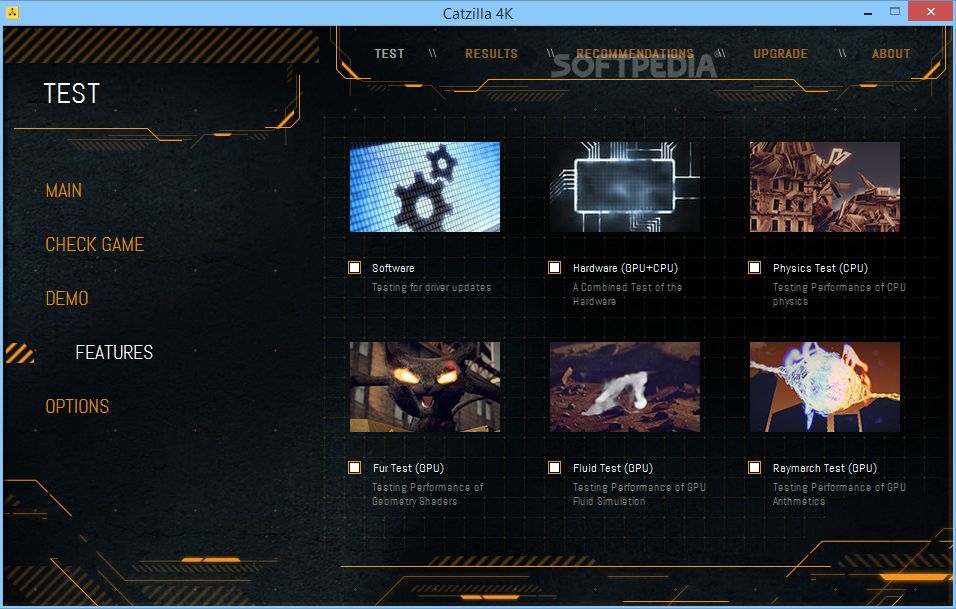Click the Software gears thumbnail
Image resolution: width=956 pixels, height=609 pixels.
[425, 187]
